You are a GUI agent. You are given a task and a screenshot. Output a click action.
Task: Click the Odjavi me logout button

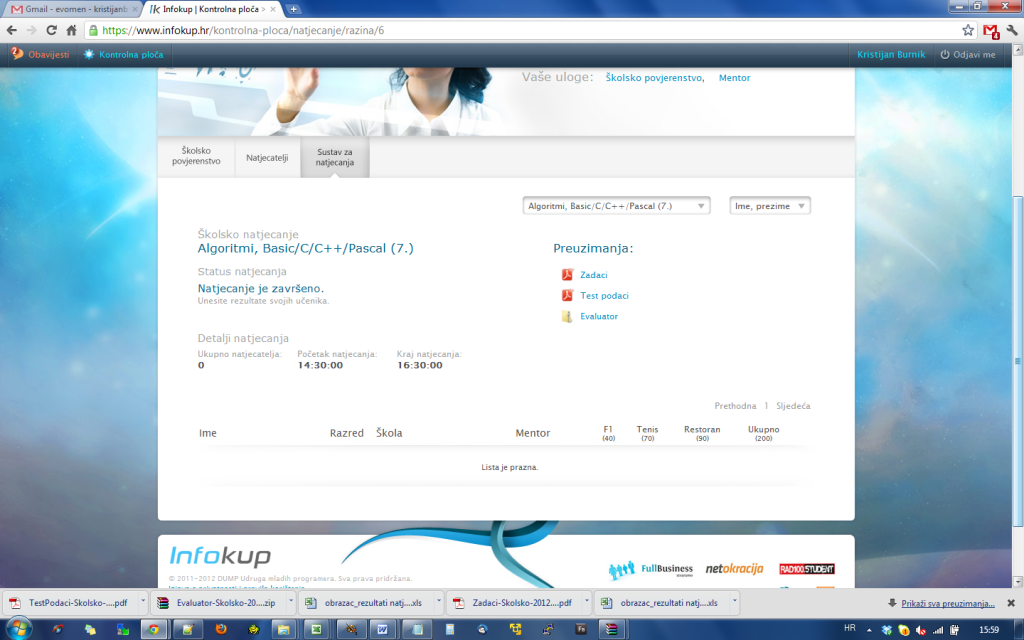click(968, 54)
